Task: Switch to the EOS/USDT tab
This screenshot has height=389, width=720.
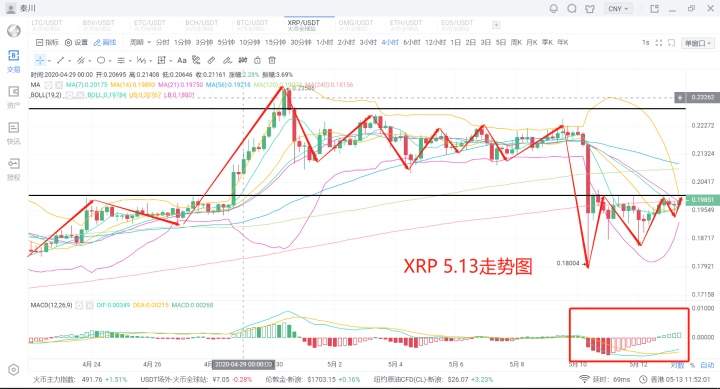Action: tap(457, 25)
